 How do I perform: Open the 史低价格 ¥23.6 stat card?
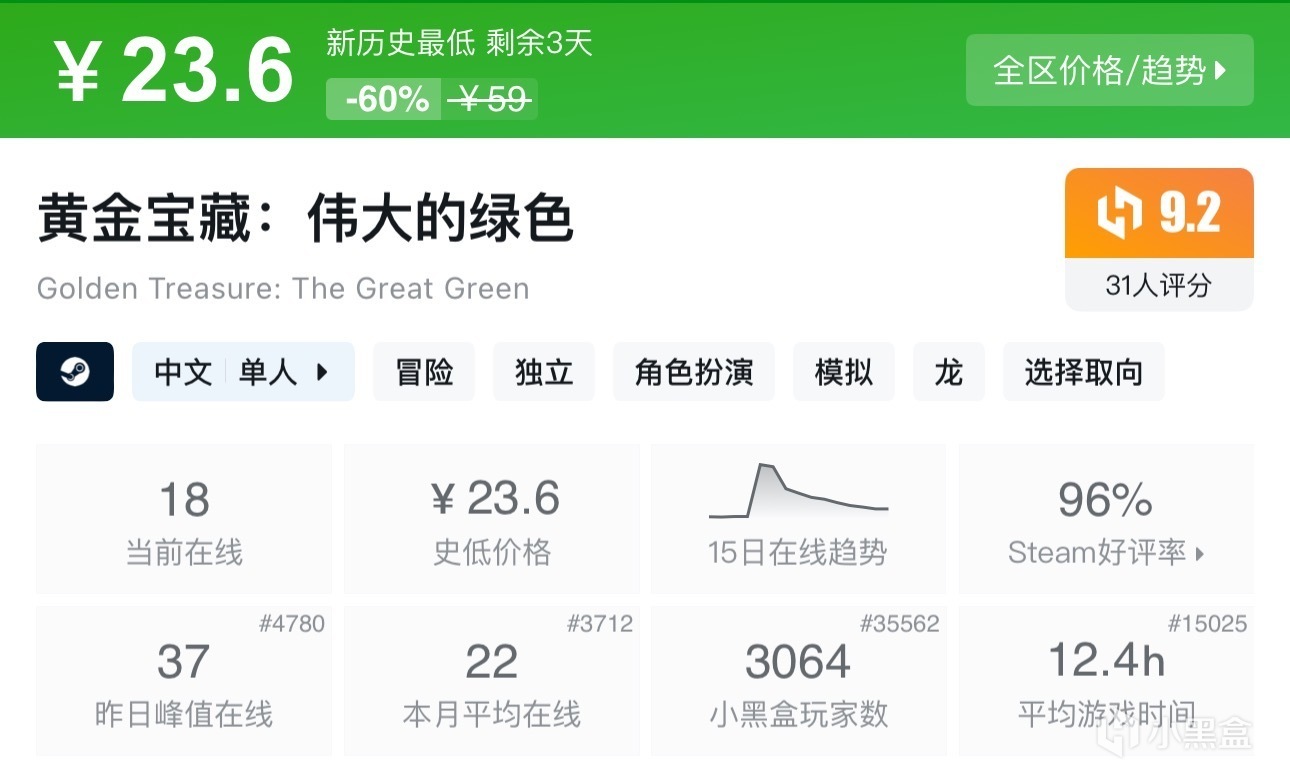[x=492, y=519]
